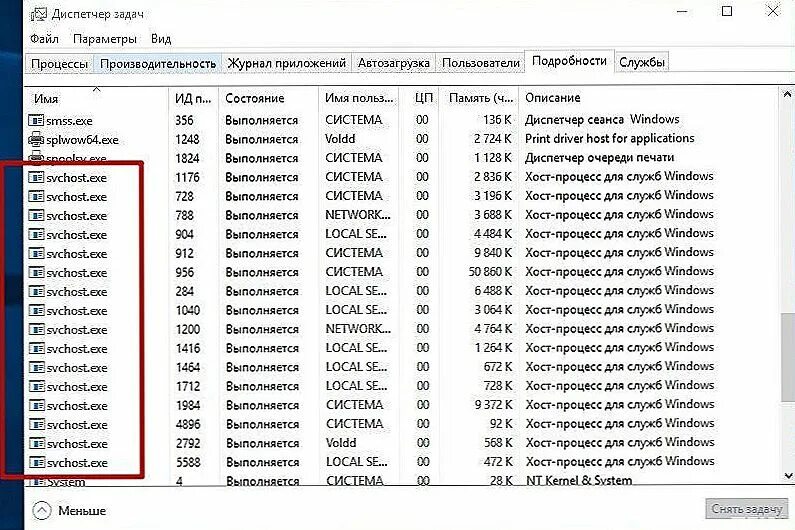
Task: Click icon of svchost.exe with PID 284
Action: pyautogui.click(x=36, y=291)
